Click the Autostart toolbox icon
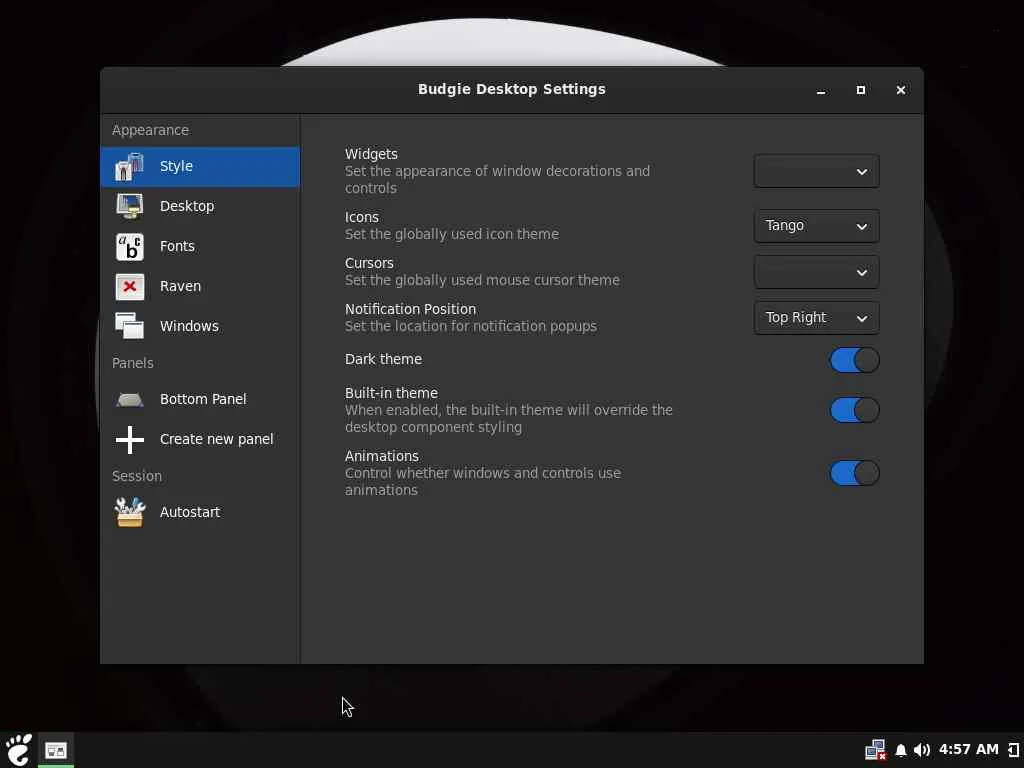The image size is (1024, 768). coord(129,512)
